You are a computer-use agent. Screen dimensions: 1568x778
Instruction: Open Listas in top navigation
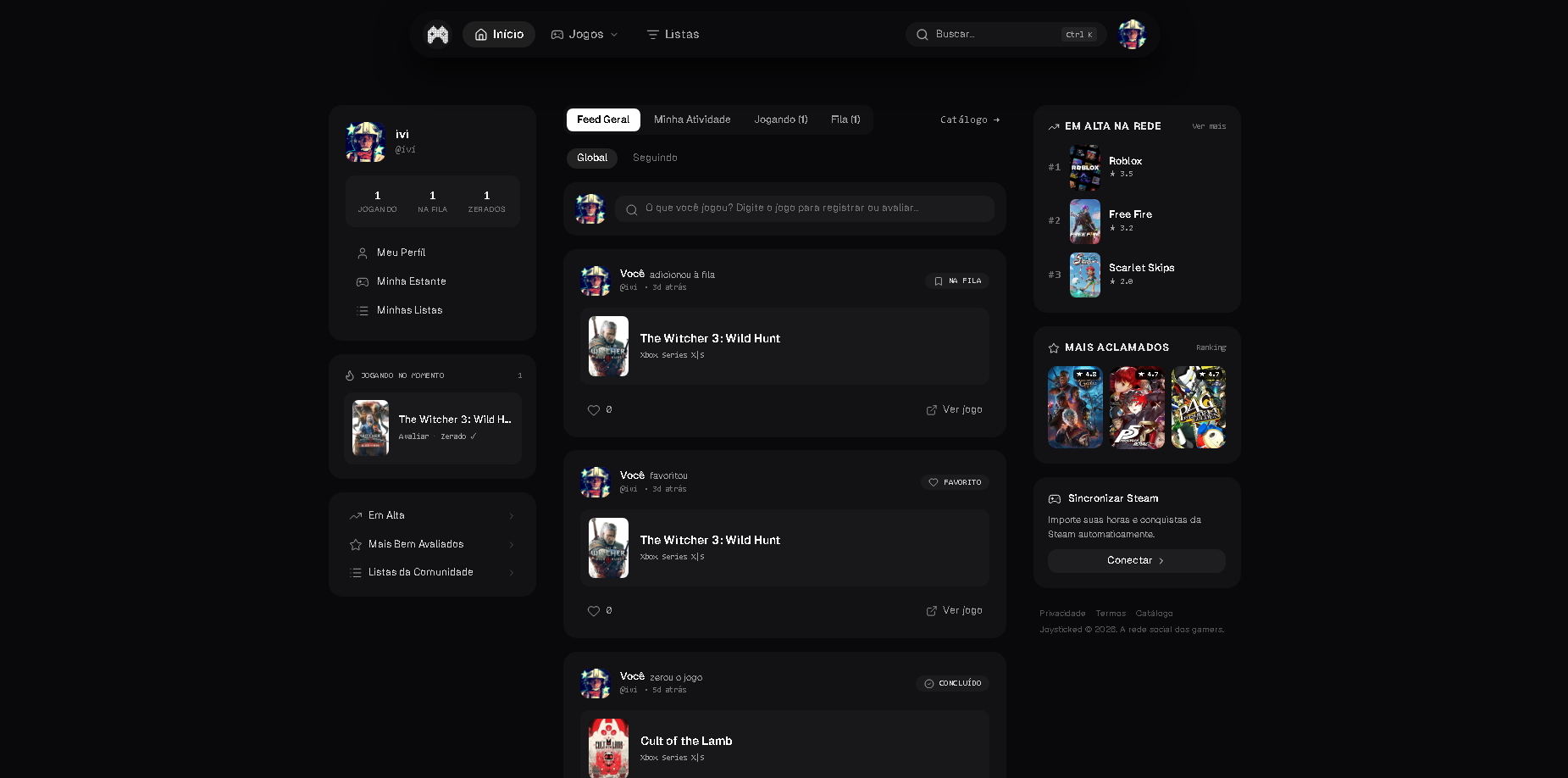coord(673,35)
